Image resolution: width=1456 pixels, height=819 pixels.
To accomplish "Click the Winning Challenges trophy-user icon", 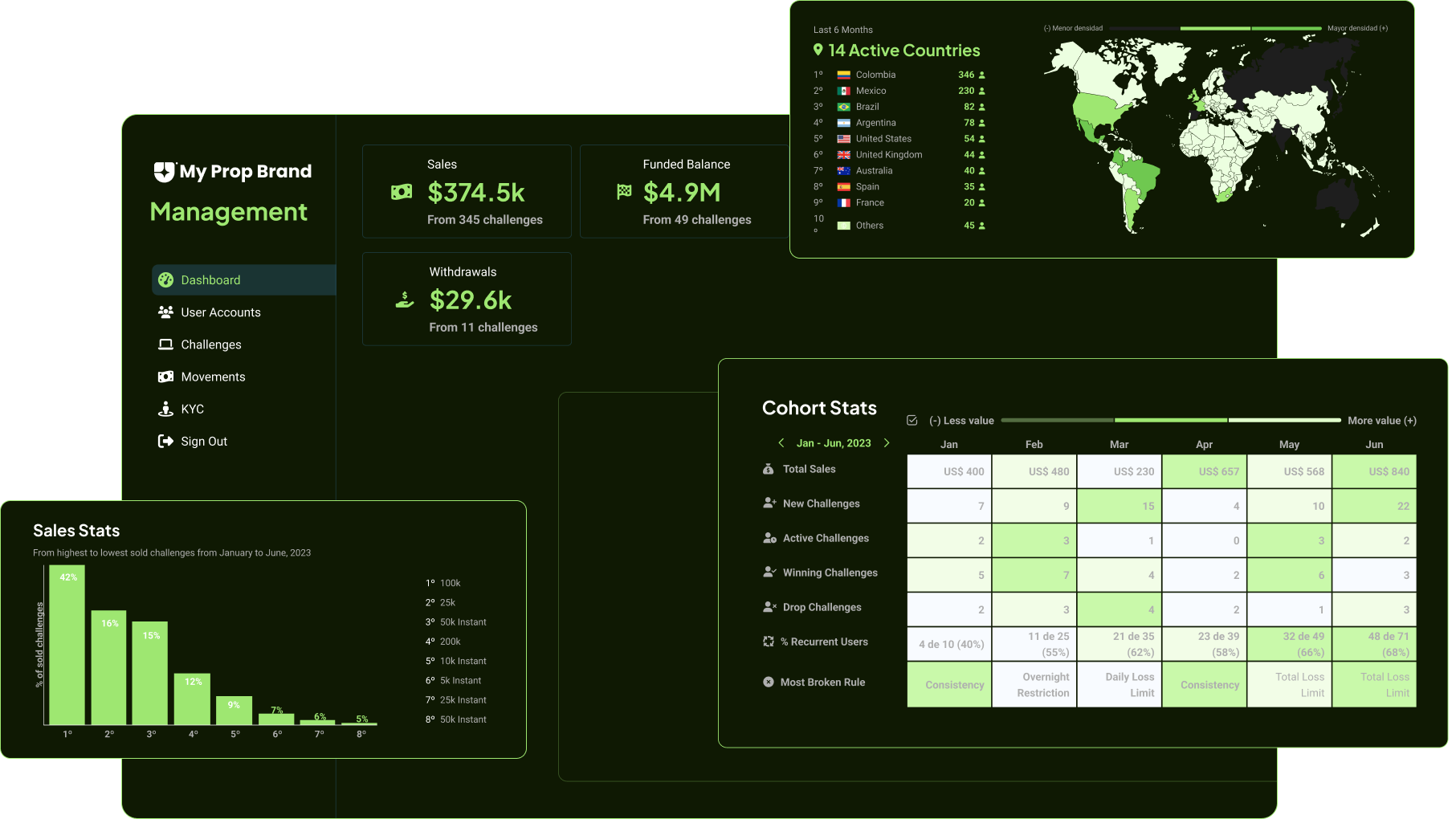I will click(769, 572).
